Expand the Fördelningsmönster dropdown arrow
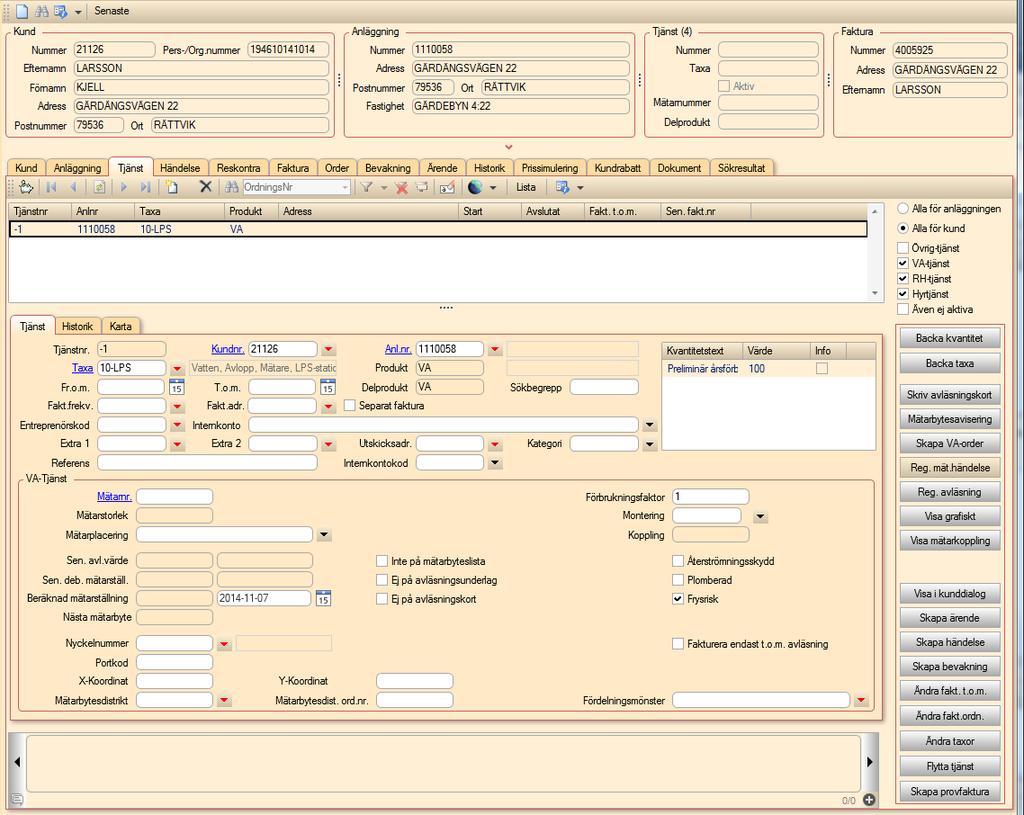The image size is (1024, 815). (861, 701)
